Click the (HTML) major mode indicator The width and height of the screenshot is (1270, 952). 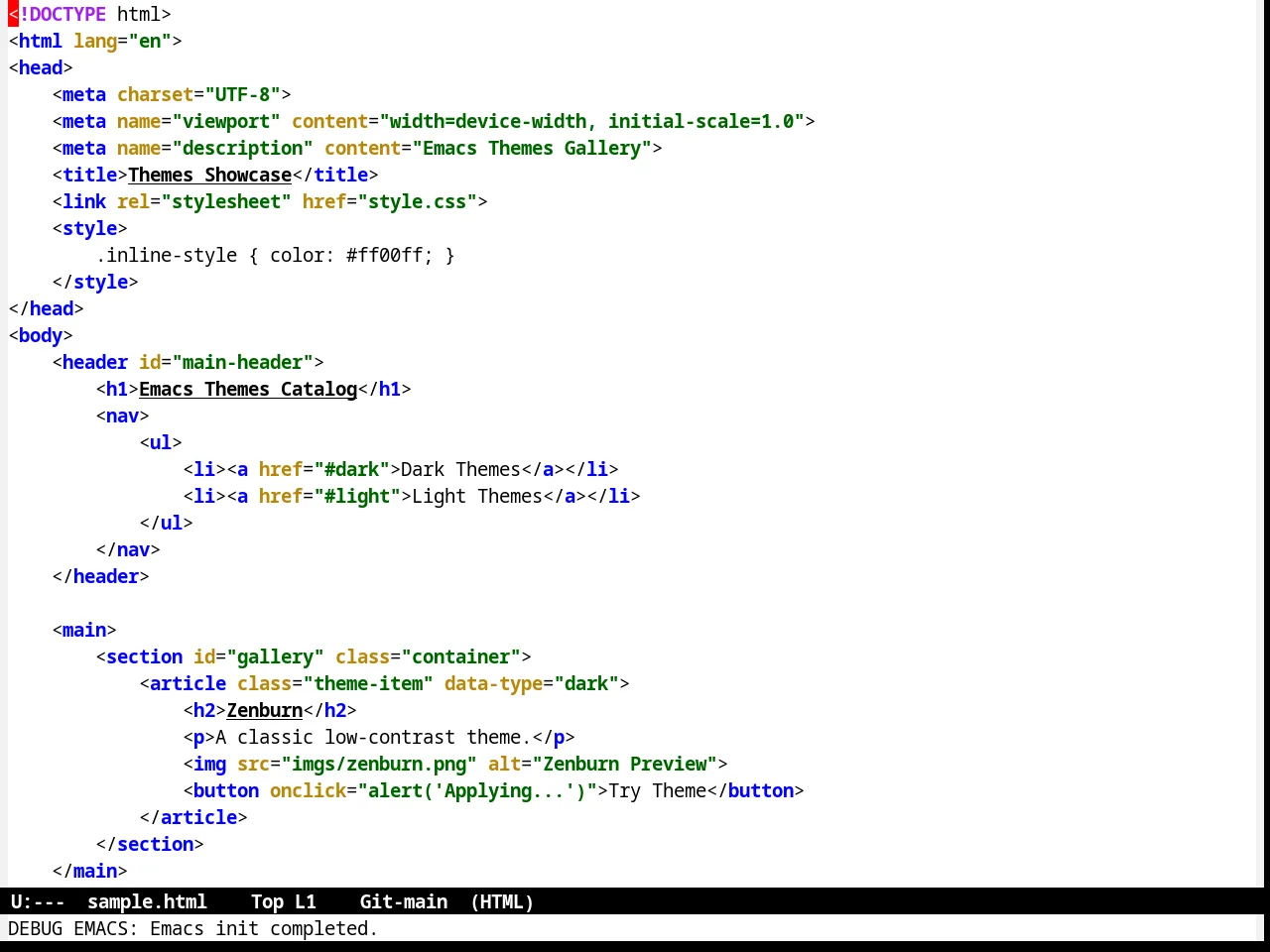coord(502,901)
